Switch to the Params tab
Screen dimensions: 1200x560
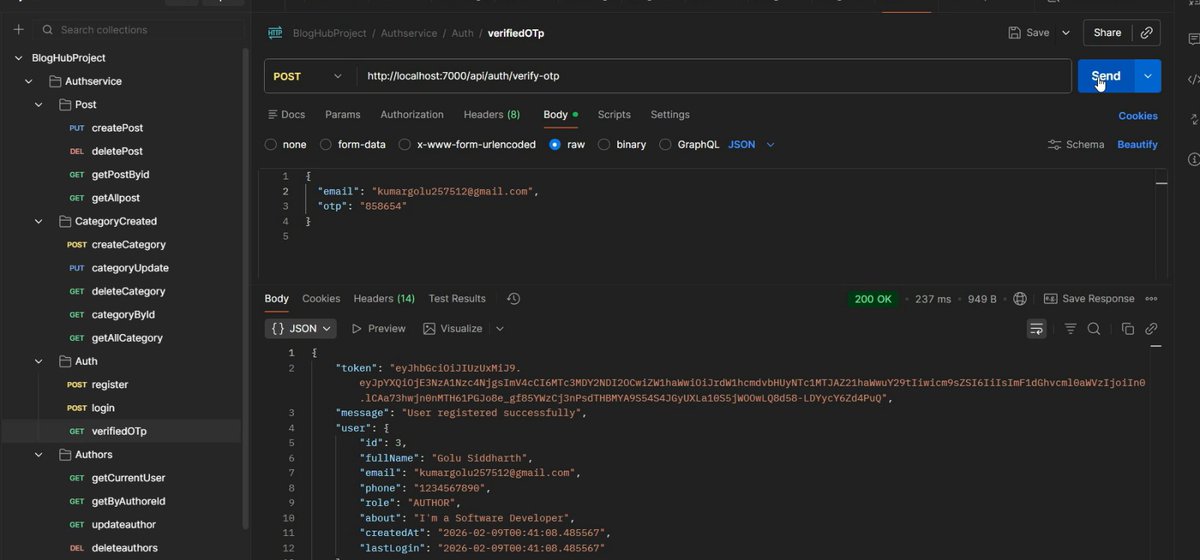click(343, 115)
